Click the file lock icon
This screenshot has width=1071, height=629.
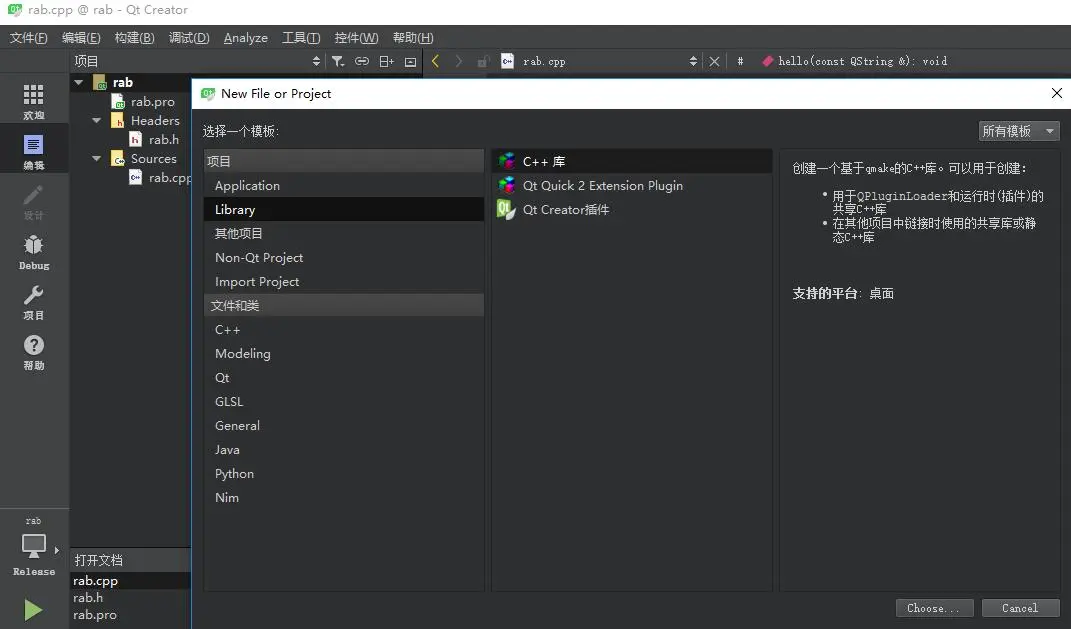coord(483,61)
